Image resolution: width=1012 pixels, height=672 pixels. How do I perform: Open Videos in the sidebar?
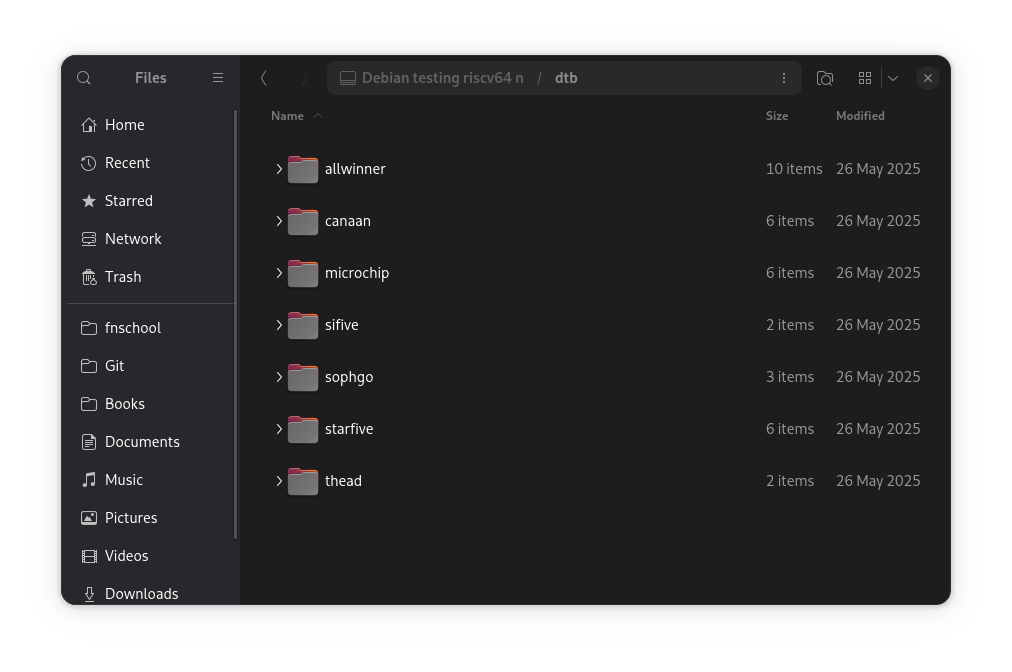pyautogui.click(x=150, y=556)
